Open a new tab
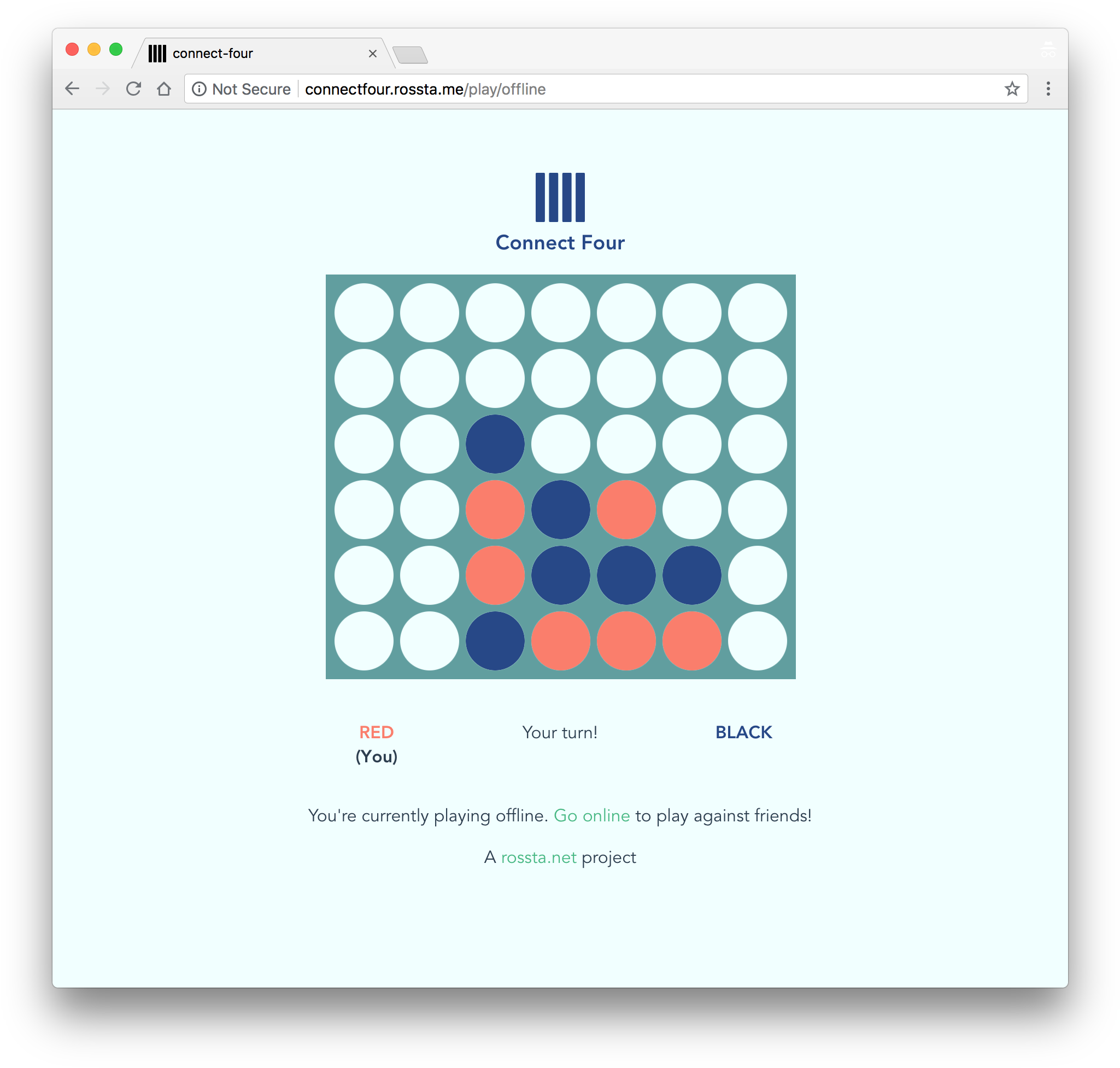 [410, 55]
